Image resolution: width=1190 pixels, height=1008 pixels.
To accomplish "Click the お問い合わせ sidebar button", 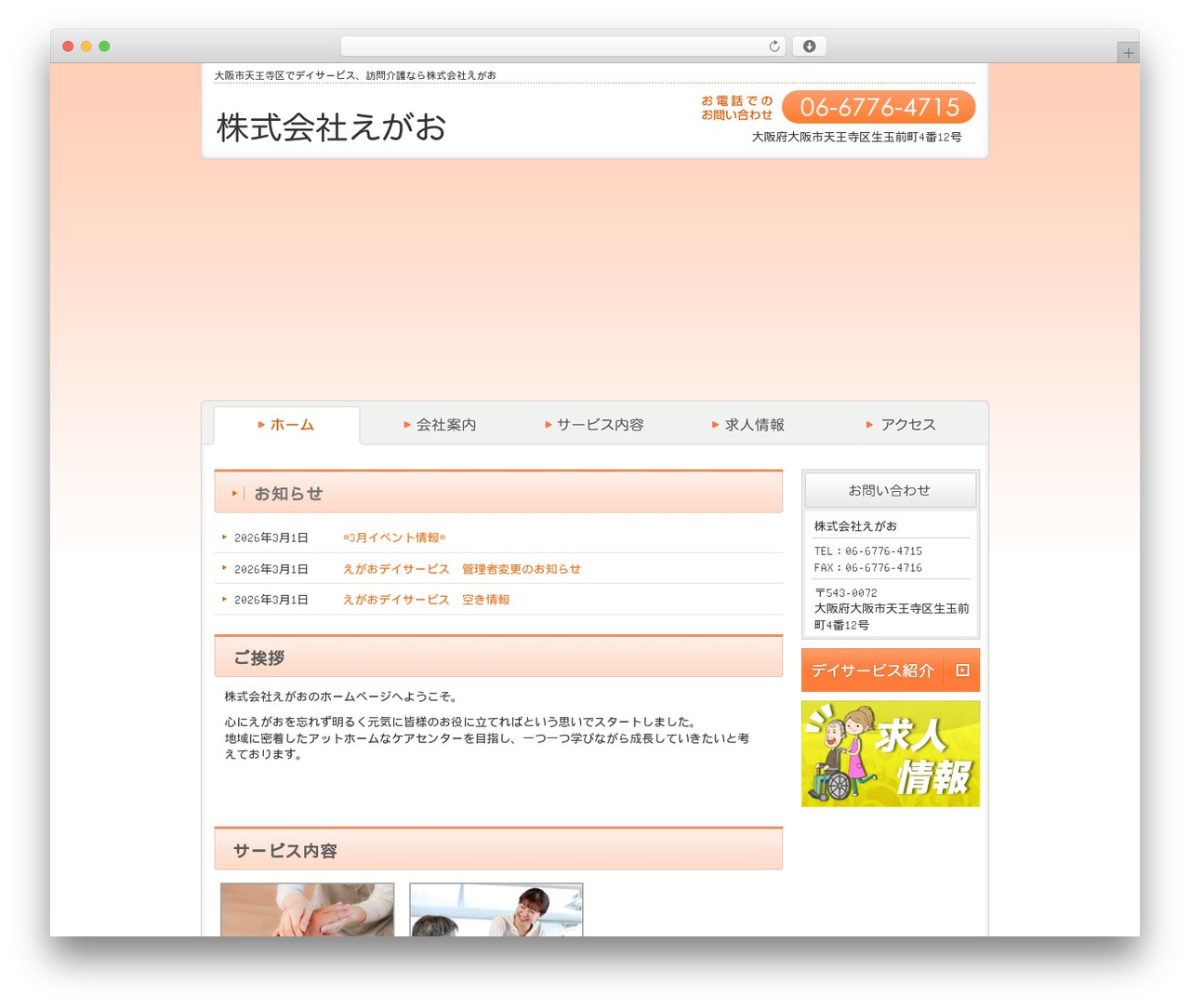I will [890, 490].
